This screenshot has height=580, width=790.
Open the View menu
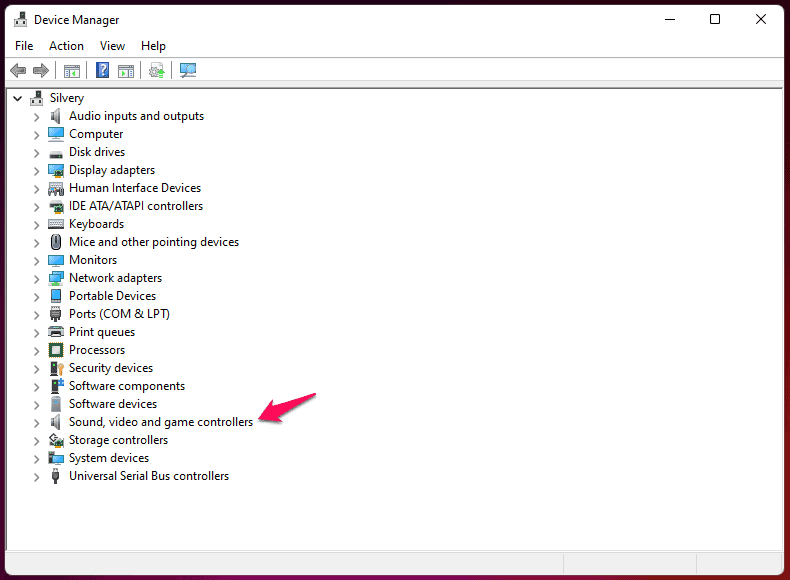tap(112, 46)
